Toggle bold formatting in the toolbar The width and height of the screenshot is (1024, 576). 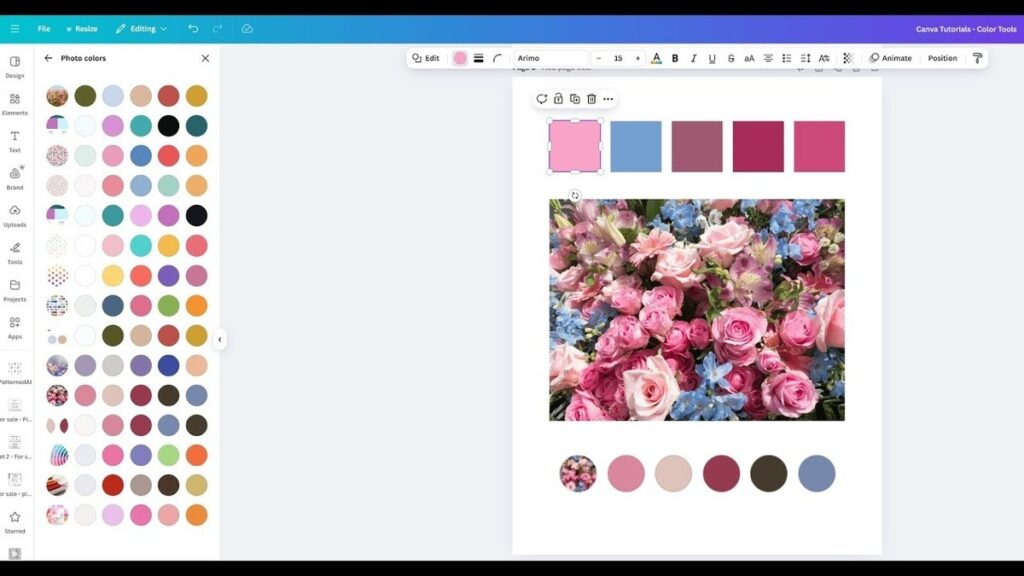(675, 58)
